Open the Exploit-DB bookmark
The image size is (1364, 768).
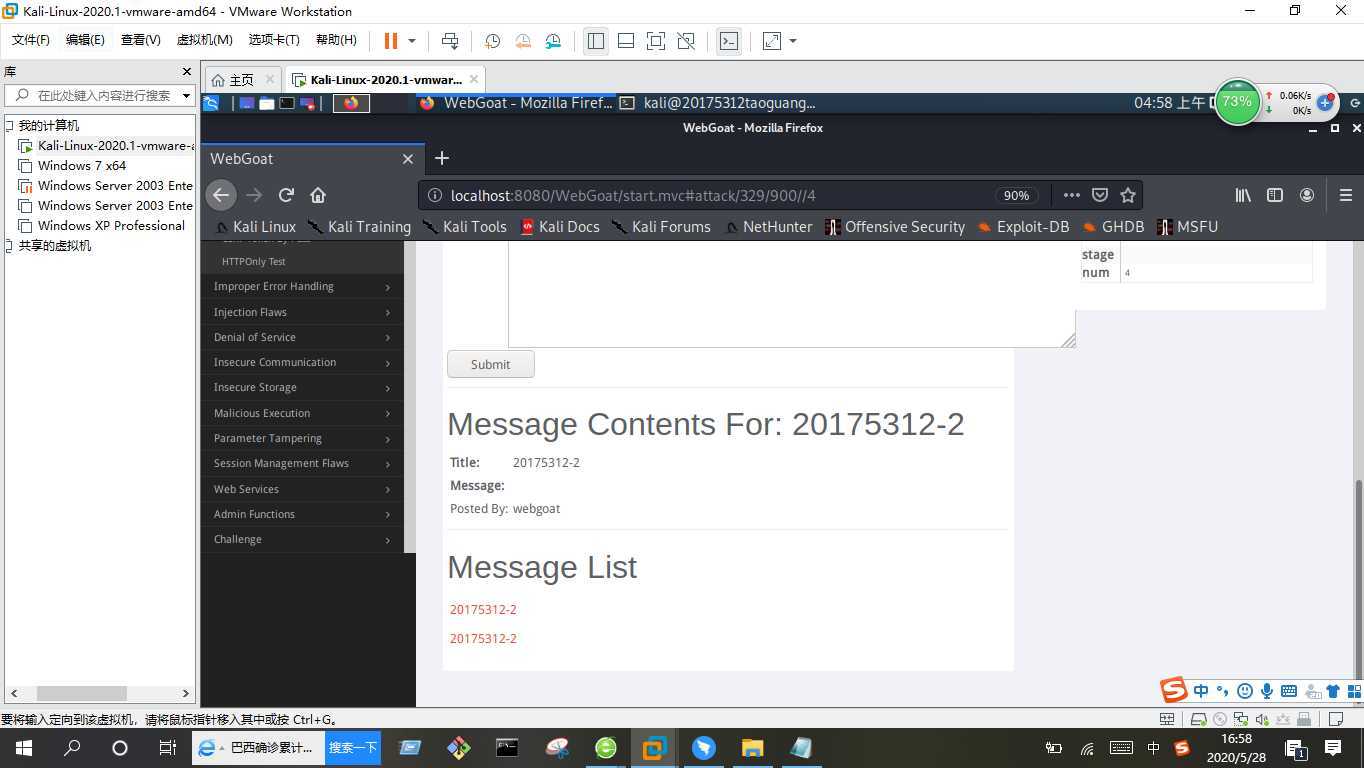[1024, 227]
